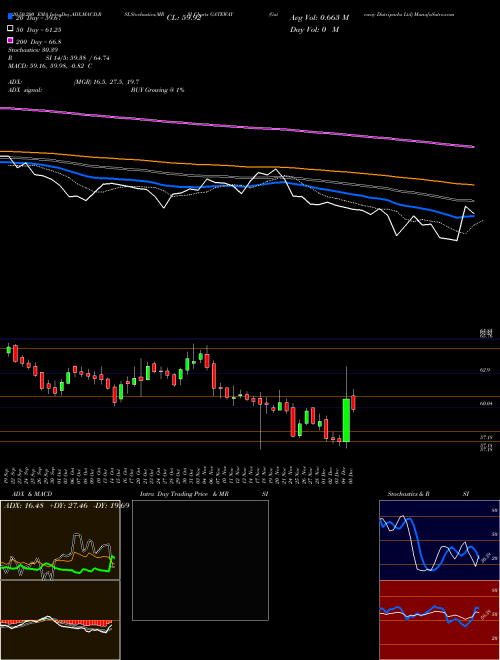This screenshot has width=500, height=660.
Task: Click the last red candlestick on price chart
Action: (x=354, y=402)
